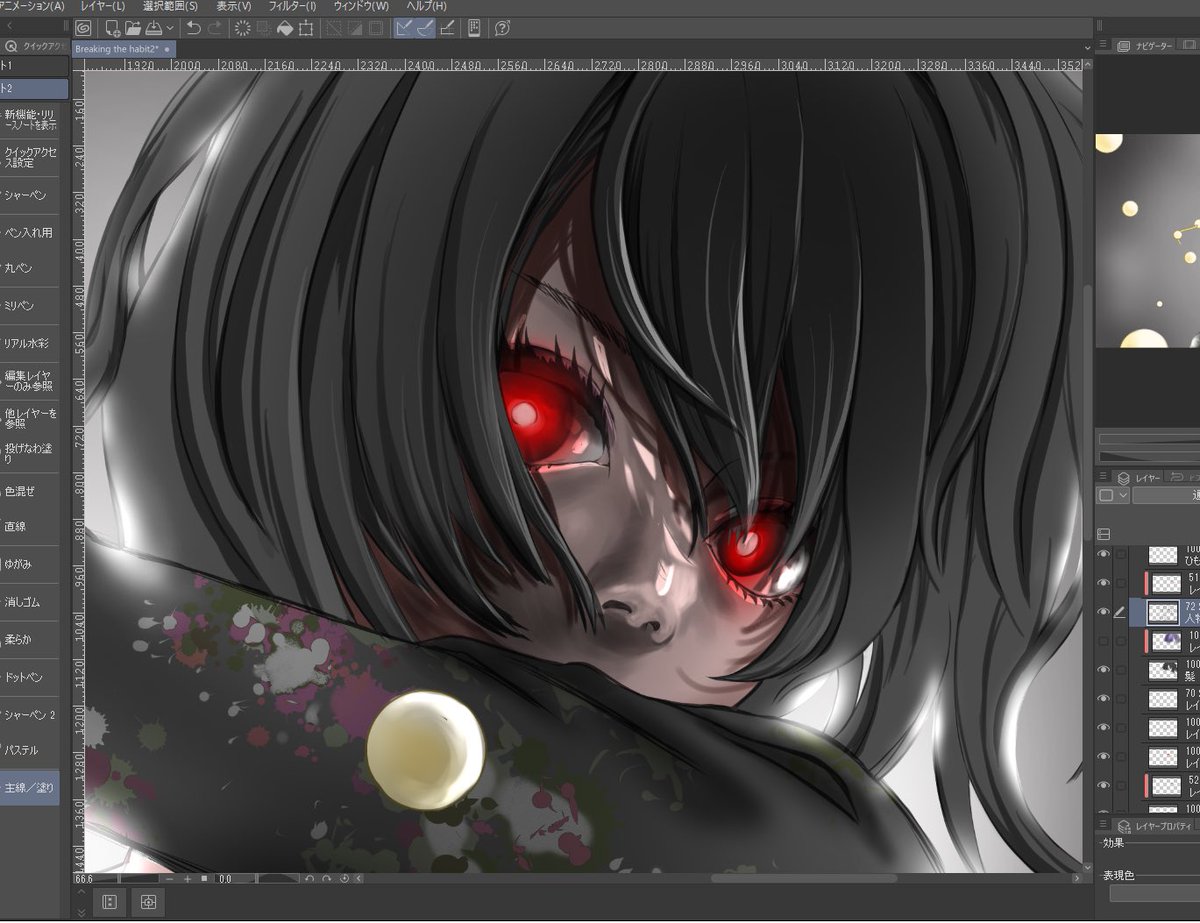Click the Fill bucket toolbar icon
The width and height of the screenshot is (1200, 923).
tap(284, 28)
